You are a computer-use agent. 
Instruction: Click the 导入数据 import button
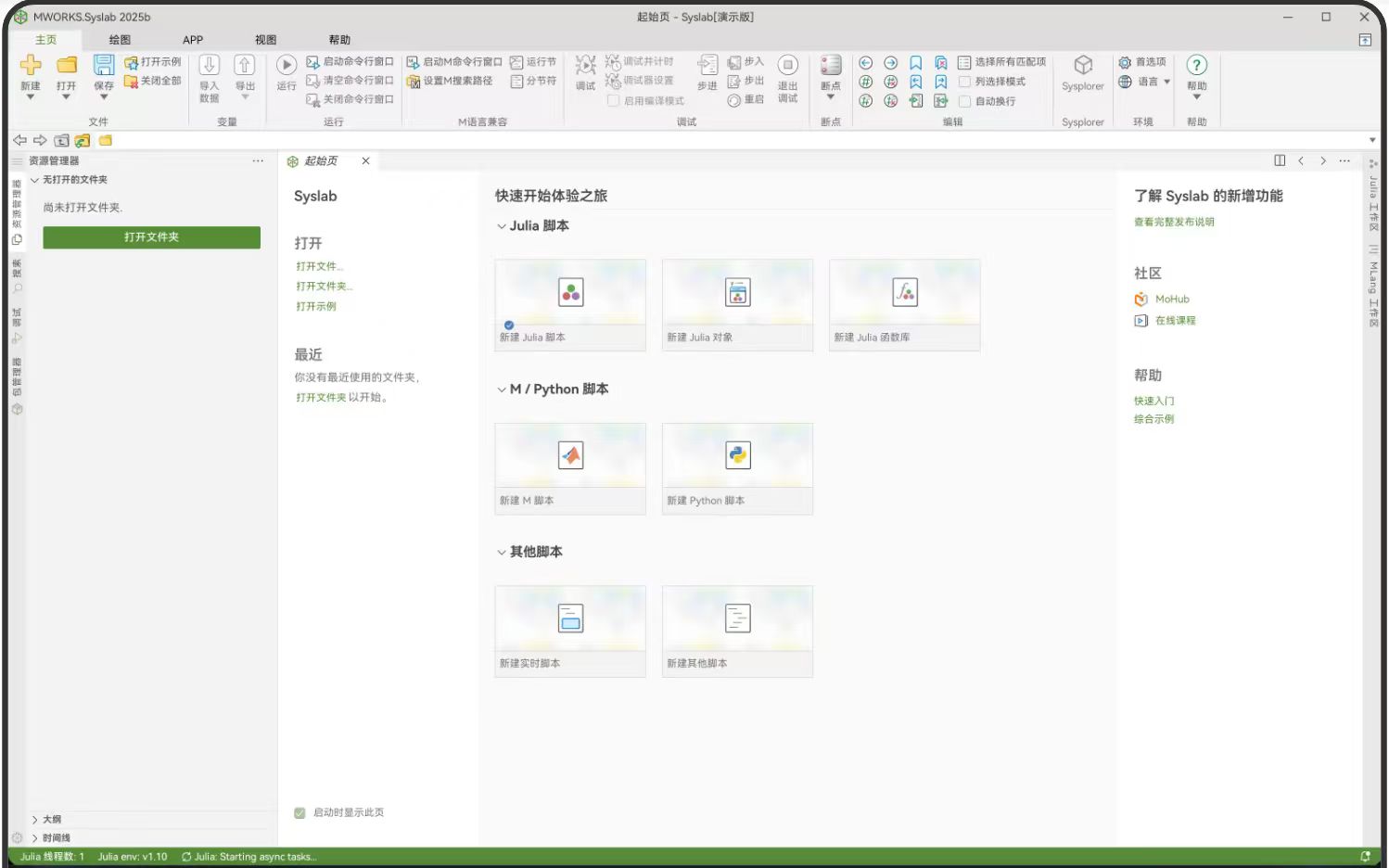[210, 78]
